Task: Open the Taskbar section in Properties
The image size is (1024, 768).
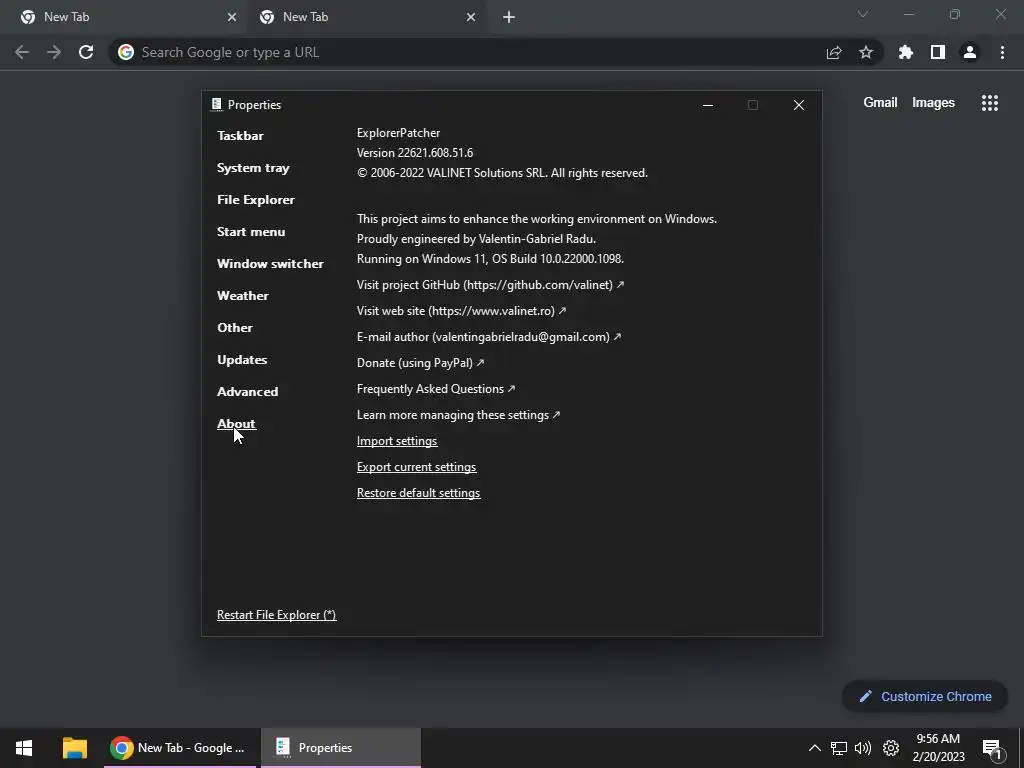Action: [x=240, y=136]
